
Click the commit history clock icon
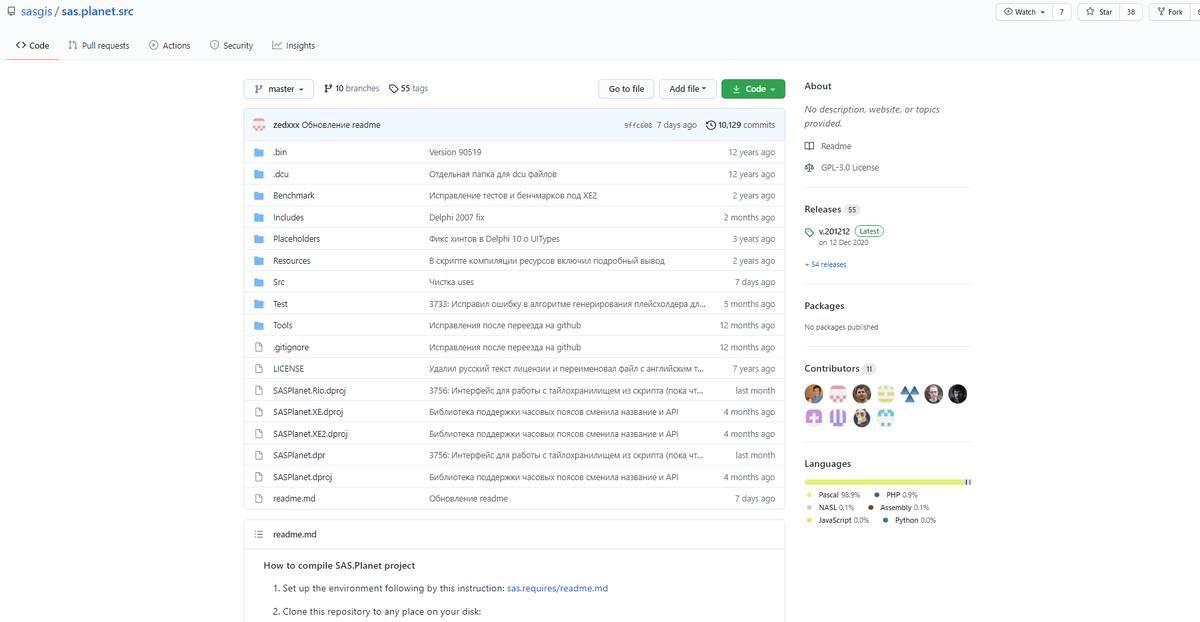click(710, 125)
